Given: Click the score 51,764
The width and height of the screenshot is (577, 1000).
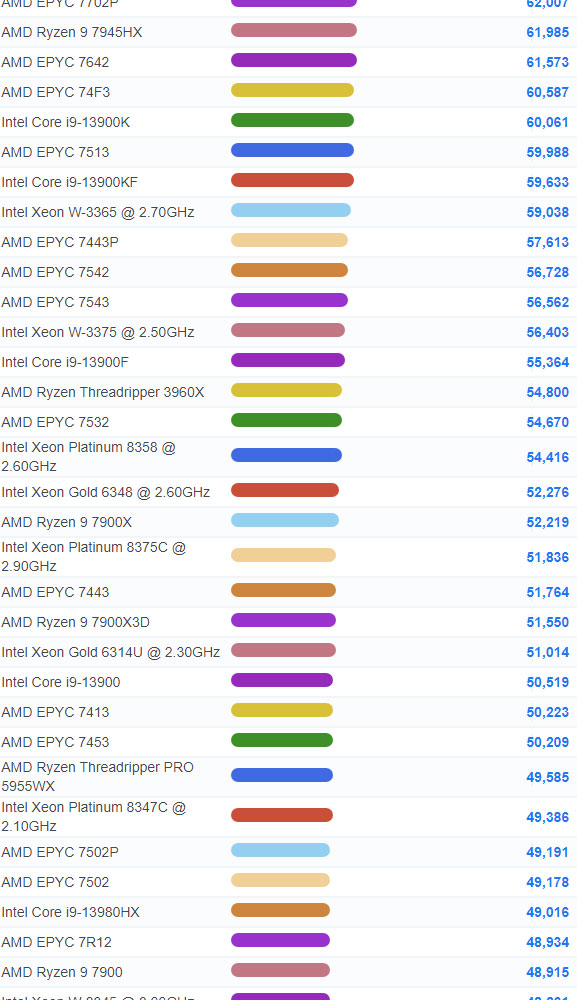Looking at the screenshot, I should pos(547,592).
